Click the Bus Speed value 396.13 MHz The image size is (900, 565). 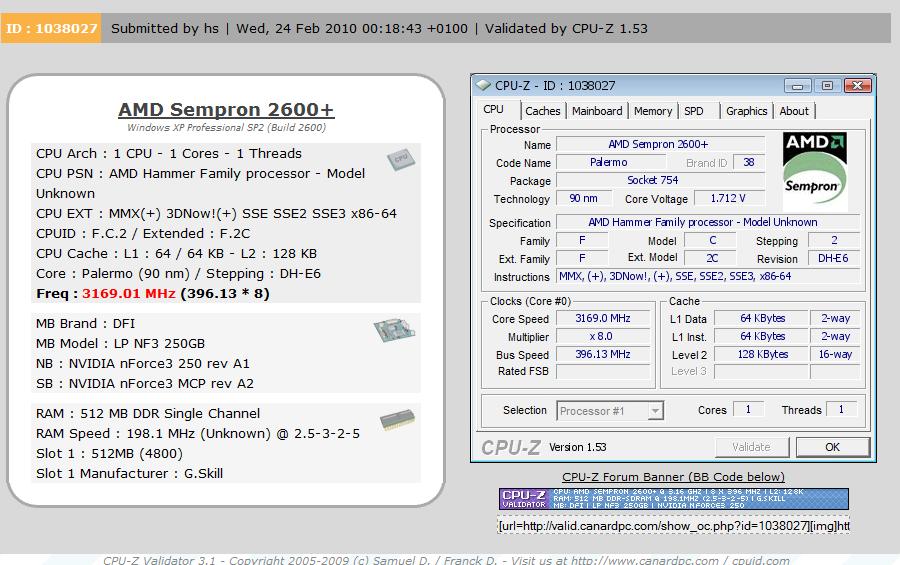603,354
